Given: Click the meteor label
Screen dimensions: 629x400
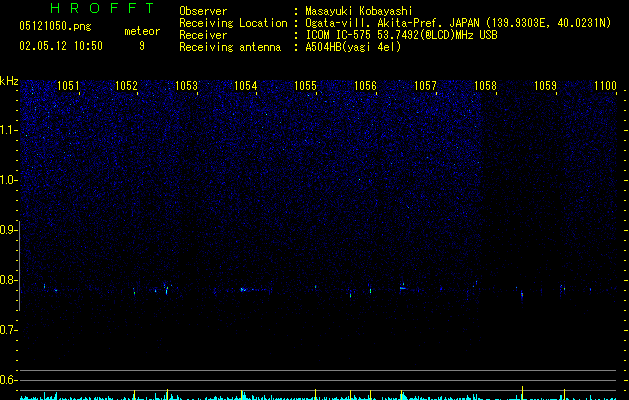Looking at the screenshot, I should (142, 31).
